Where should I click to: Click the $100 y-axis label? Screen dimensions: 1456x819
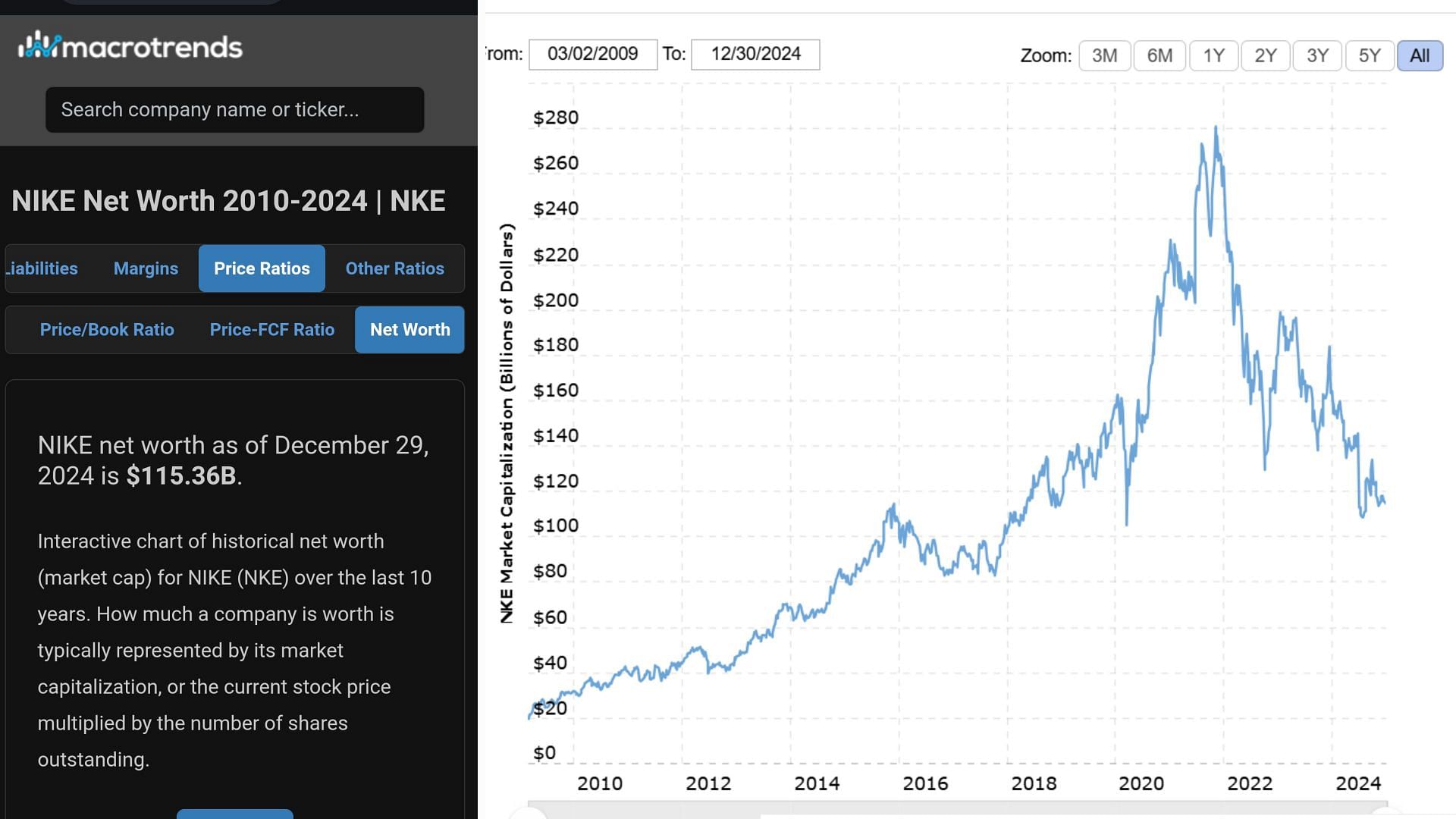click(x=556, y=526)
